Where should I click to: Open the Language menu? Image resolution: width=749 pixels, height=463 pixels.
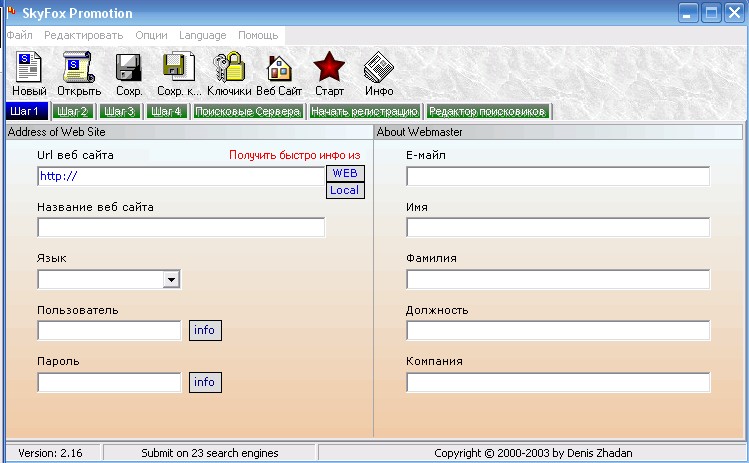[x=203, y=35]
